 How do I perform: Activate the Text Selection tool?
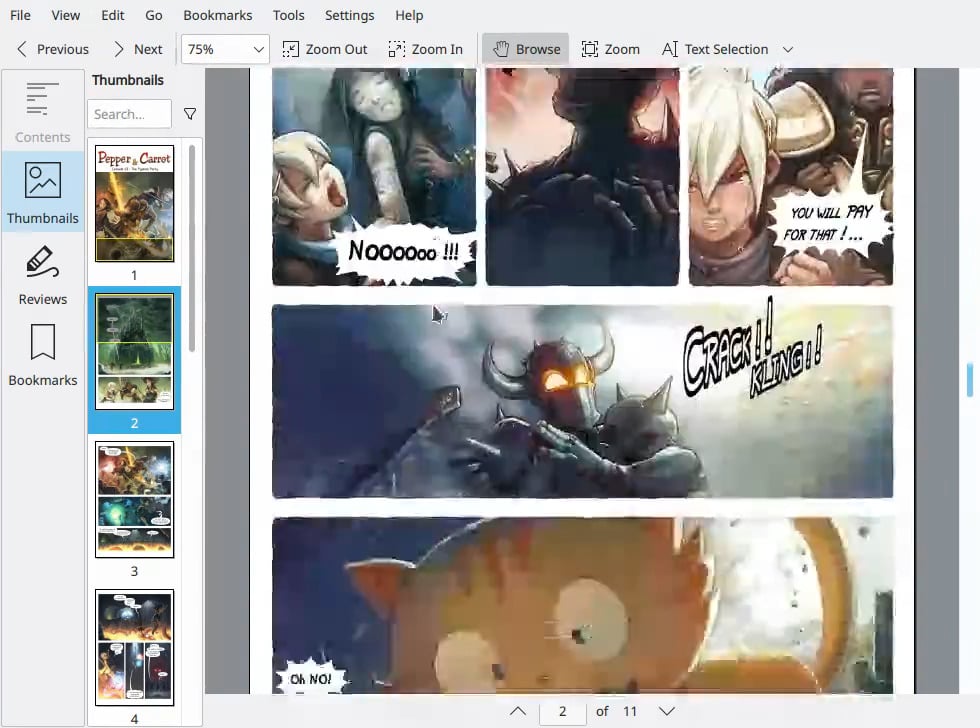pos(715,49)
